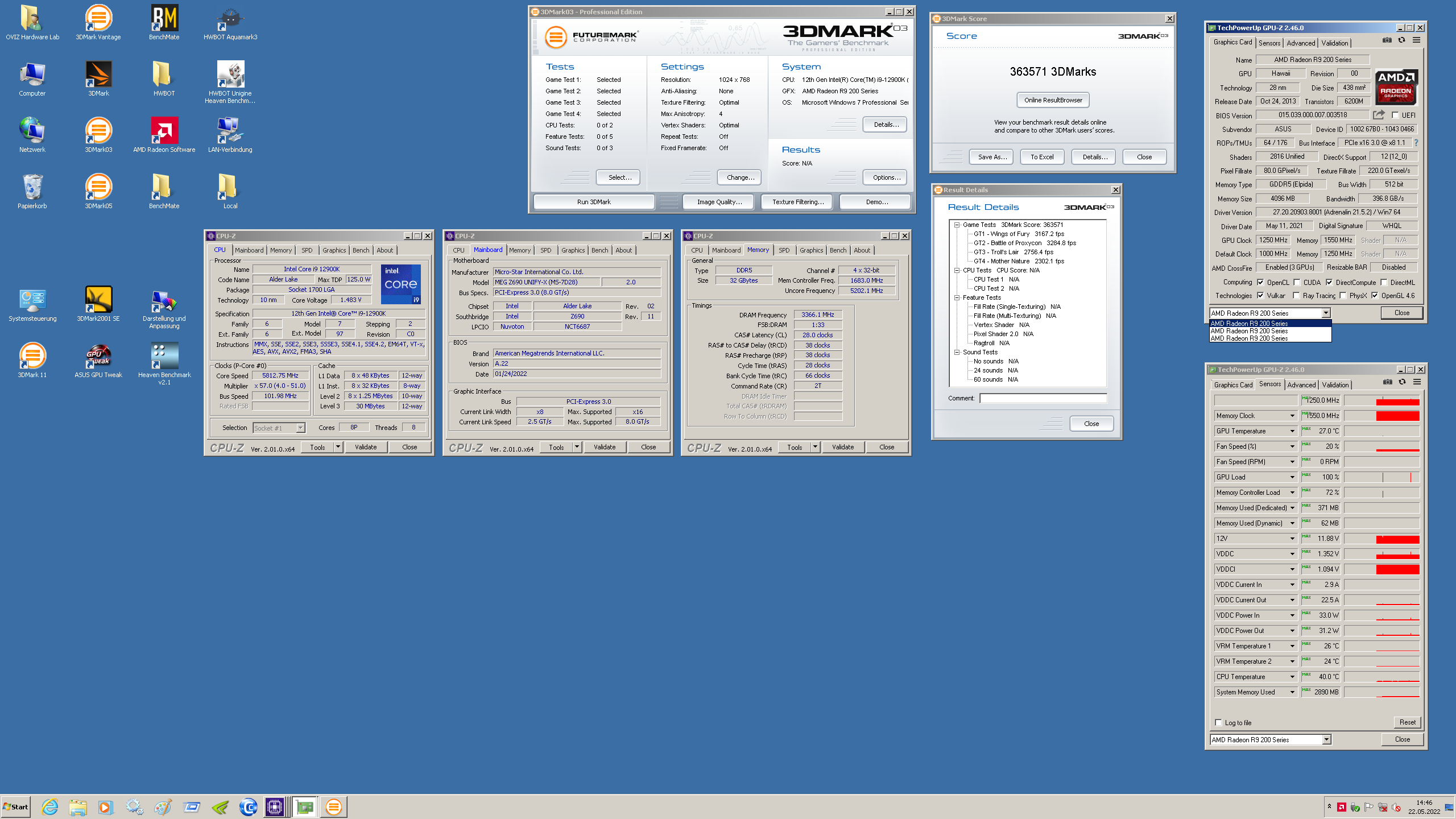Open the 3DMark2001 SE shortcut
Viewport: 1456px width, 819px height.
[x=98, y=304]
